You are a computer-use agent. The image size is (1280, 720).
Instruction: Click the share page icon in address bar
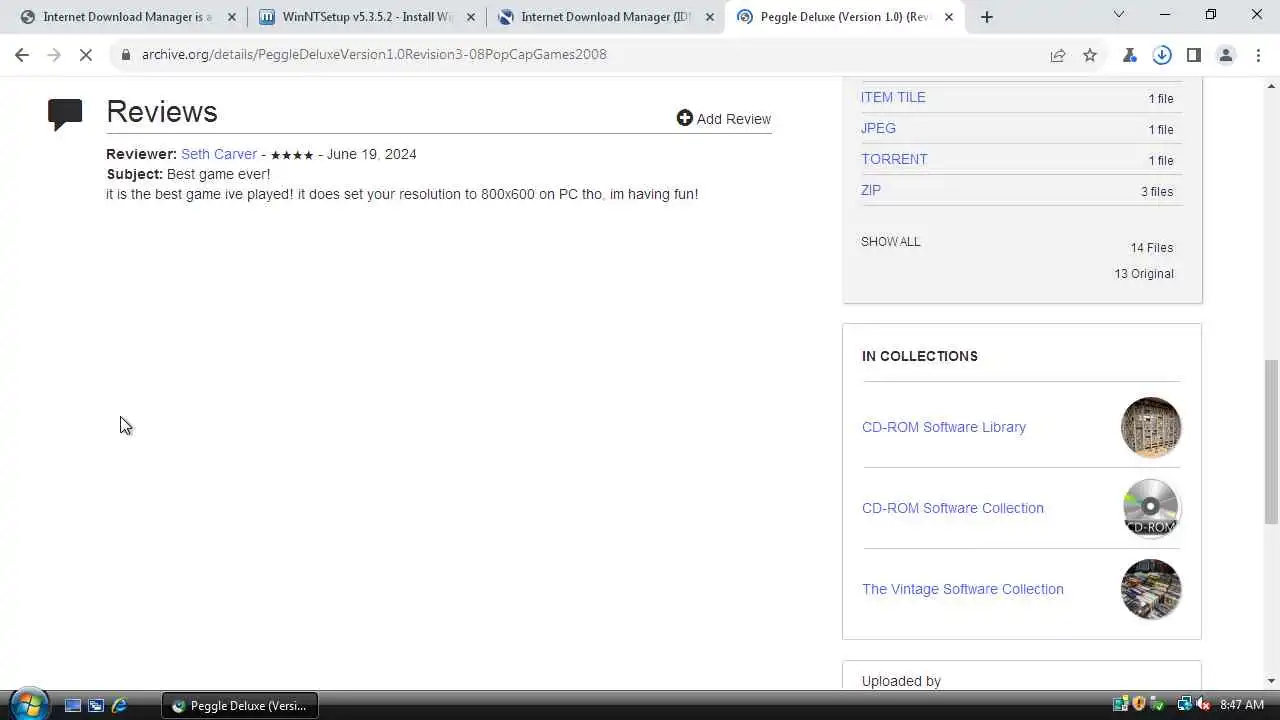(1058, 55)
